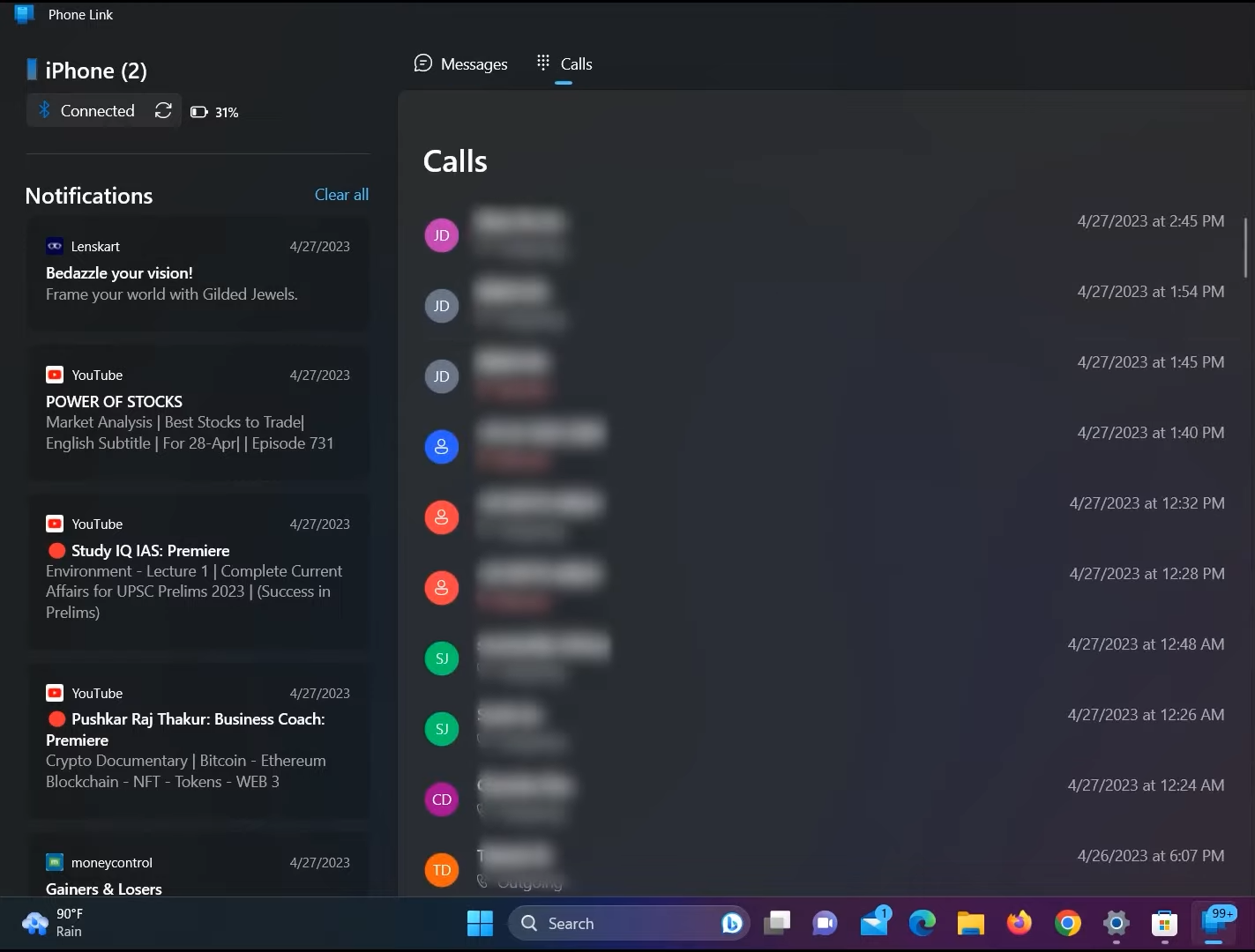Click the Lenskart app icon in notification
The height and width of the screenshot is (952, 1255).
pos(55,246)
